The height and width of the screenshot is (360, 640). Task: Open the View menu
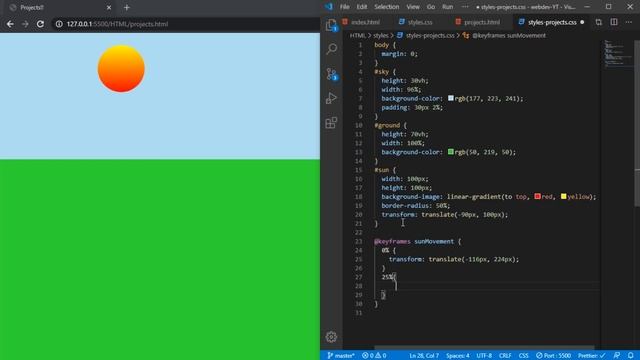point(413,7)
